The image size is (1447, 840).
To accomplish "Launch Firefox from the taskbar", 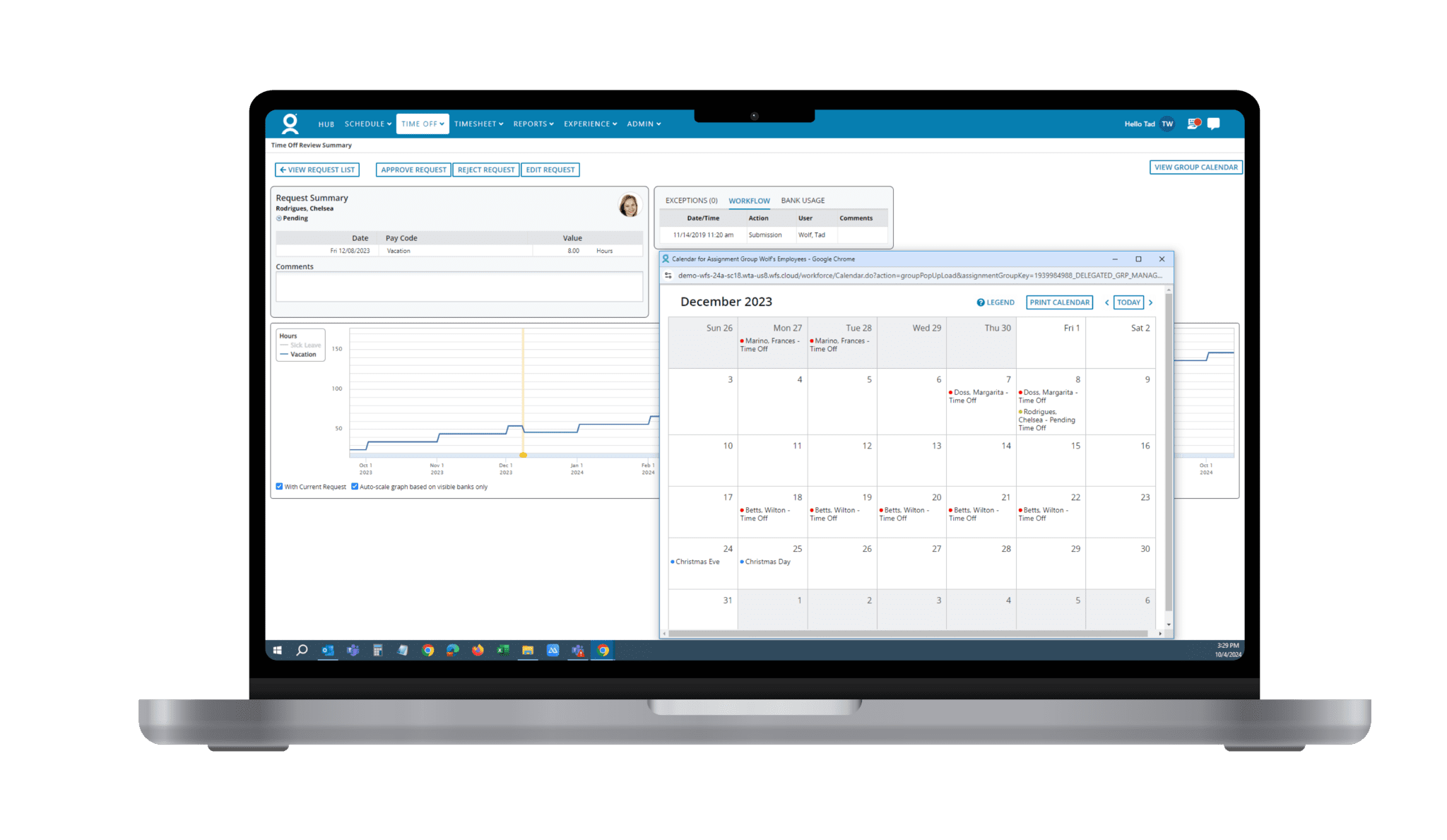I will [x=477, y=651].
